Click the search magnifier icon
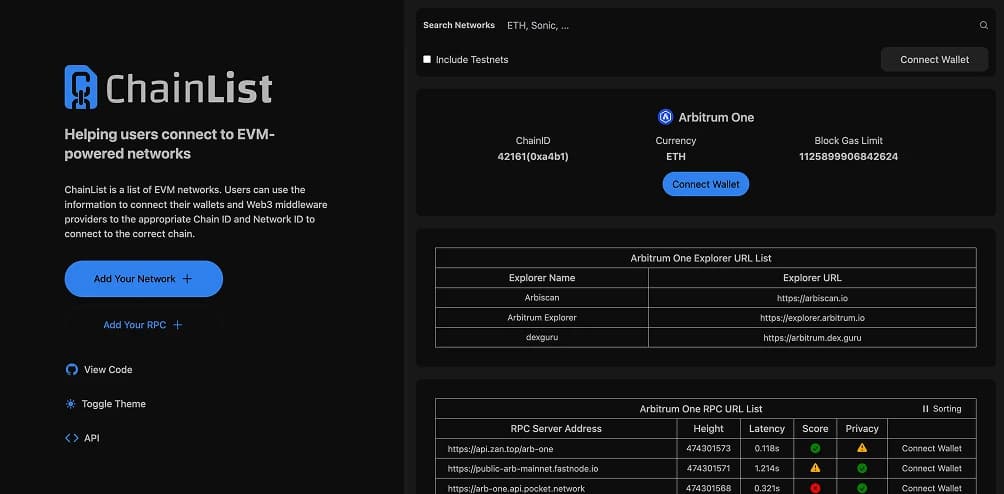1004x494 pixels. (984, 26)
